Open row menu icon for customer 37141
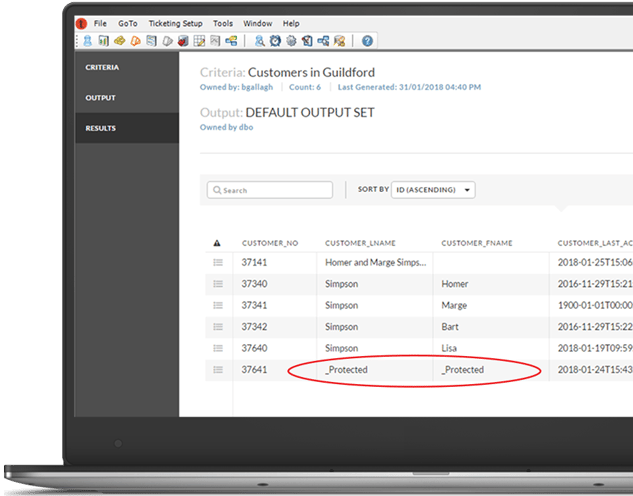The height and width of the screenshot is (496, 633). (x=218, y=263)
